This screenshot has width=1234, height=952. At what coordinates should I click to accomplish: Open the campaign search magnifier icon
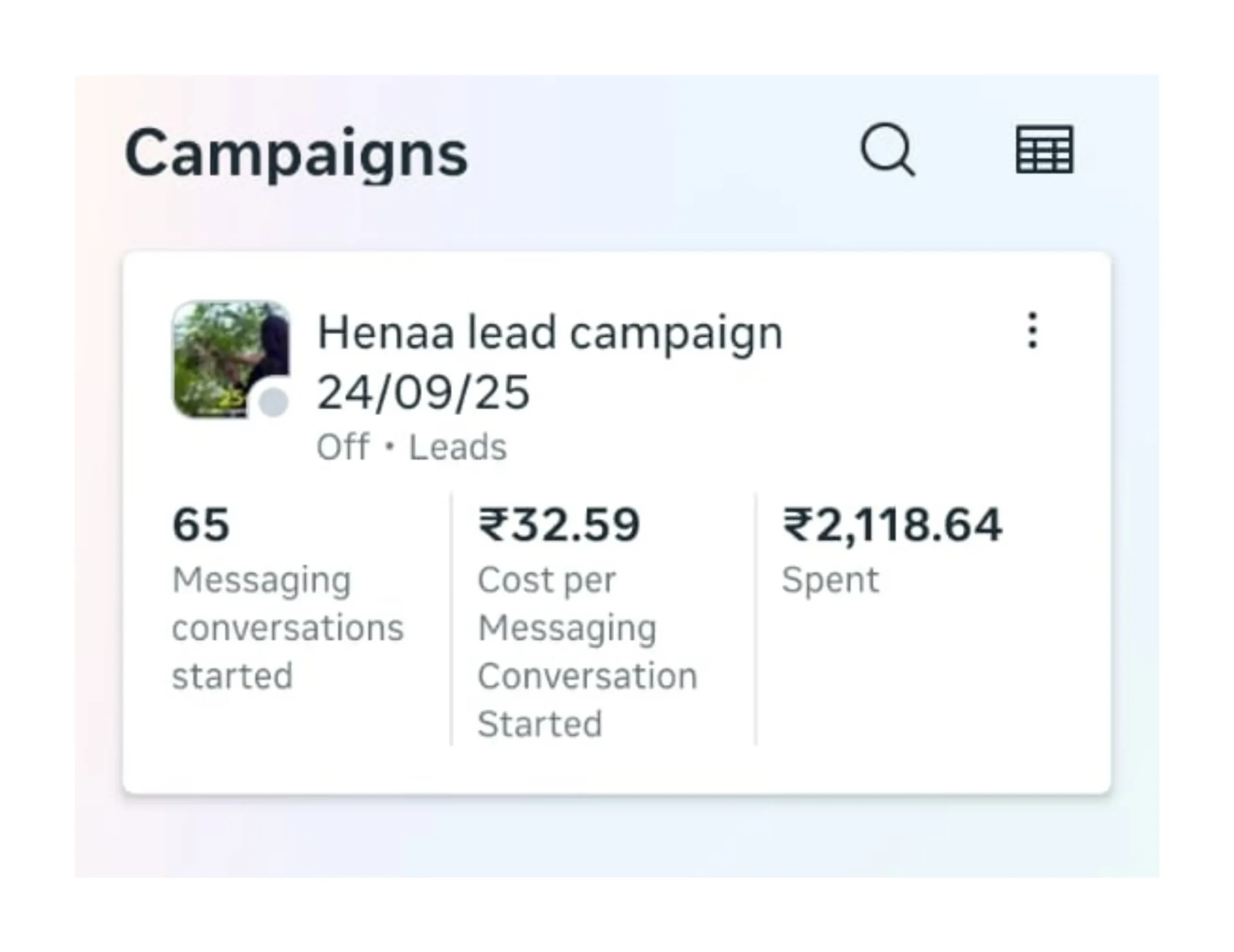point(887,150)
